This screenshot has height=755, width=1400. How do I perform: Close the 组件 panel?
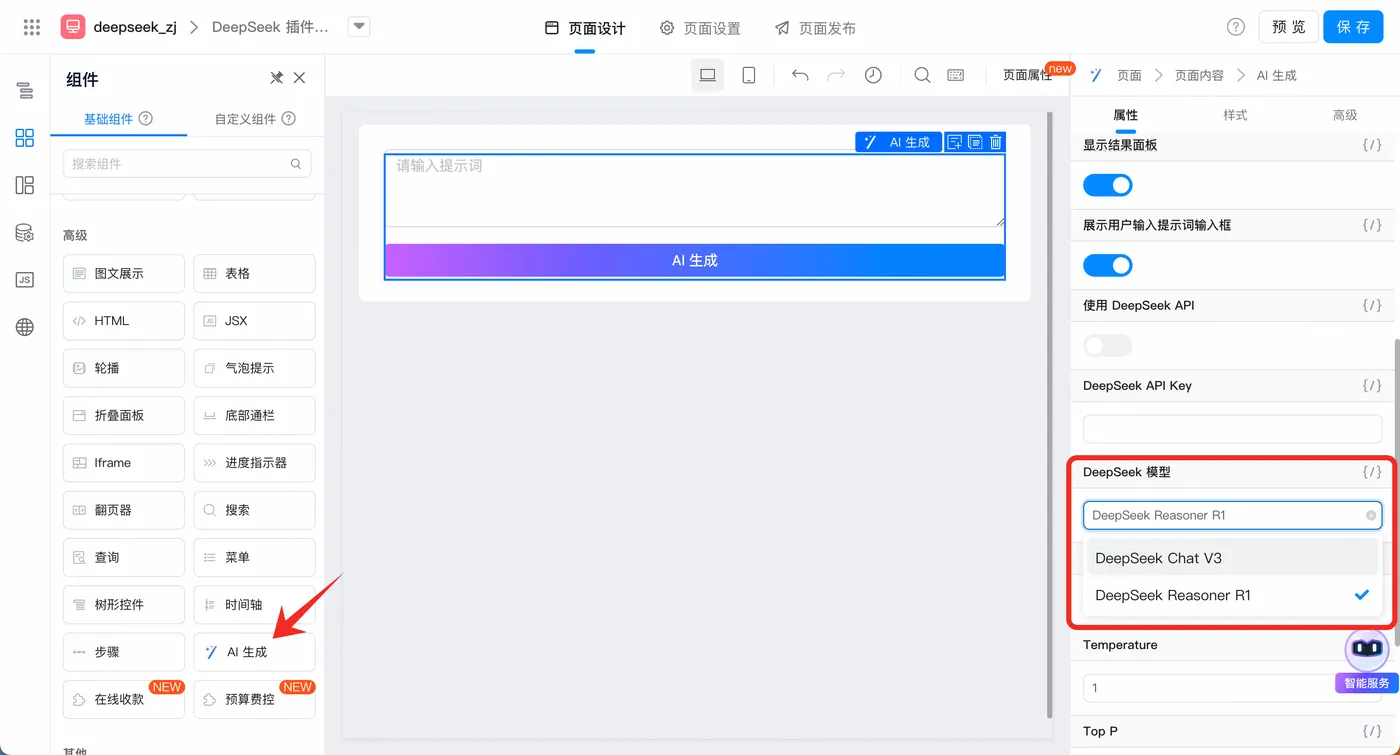[x=299, y=78]
